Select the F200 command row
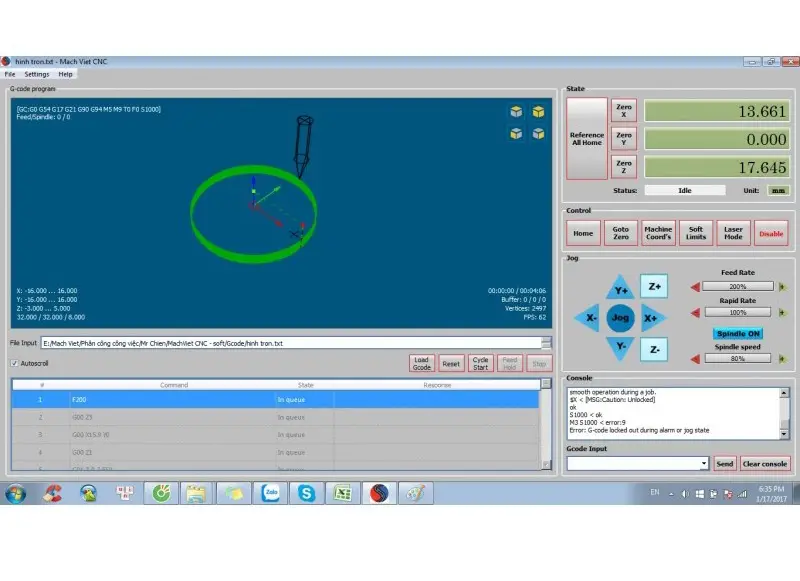800x581 pixels. click(x=276, y=399)
